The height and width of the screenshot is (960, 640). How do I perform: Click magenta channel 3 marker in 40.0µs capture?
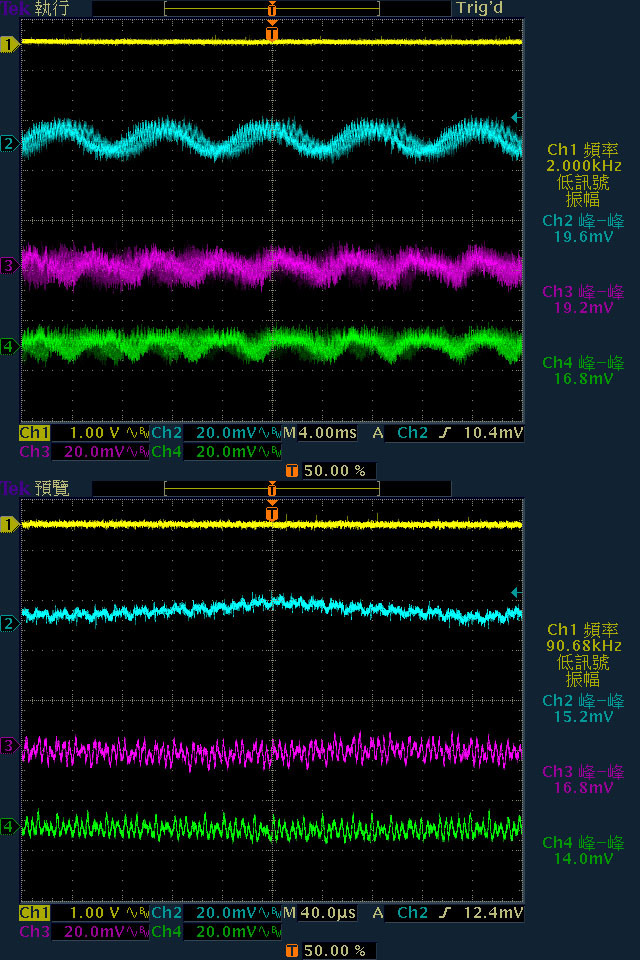coord(9,745)
